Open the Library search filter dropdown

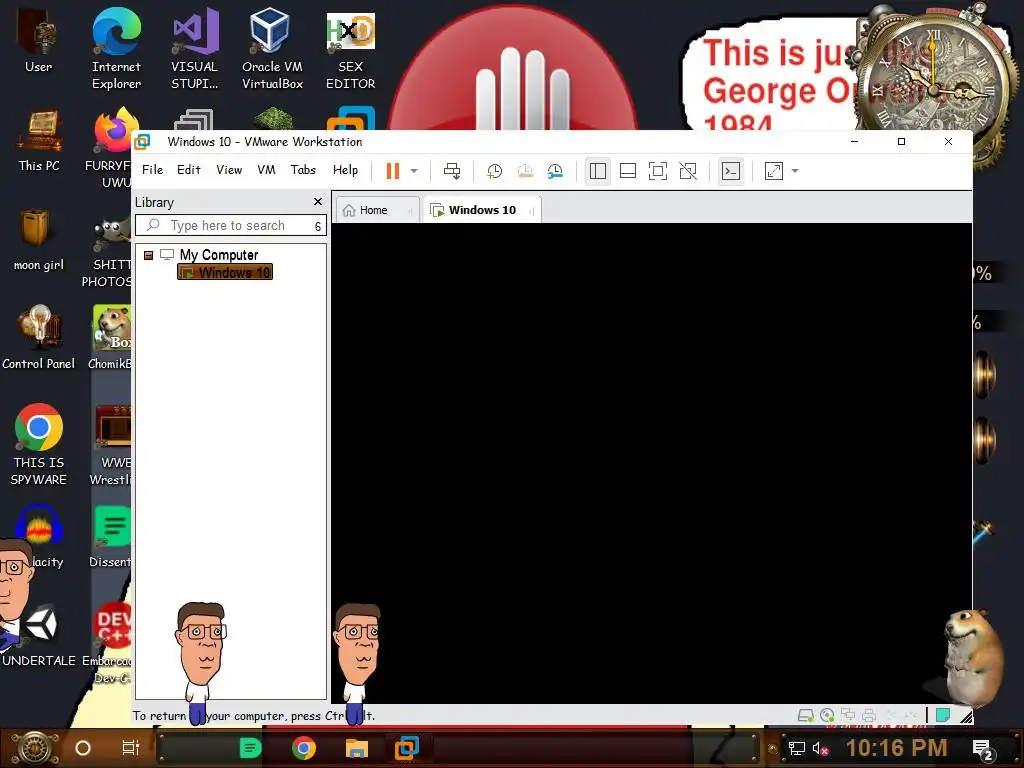[318, 226]
